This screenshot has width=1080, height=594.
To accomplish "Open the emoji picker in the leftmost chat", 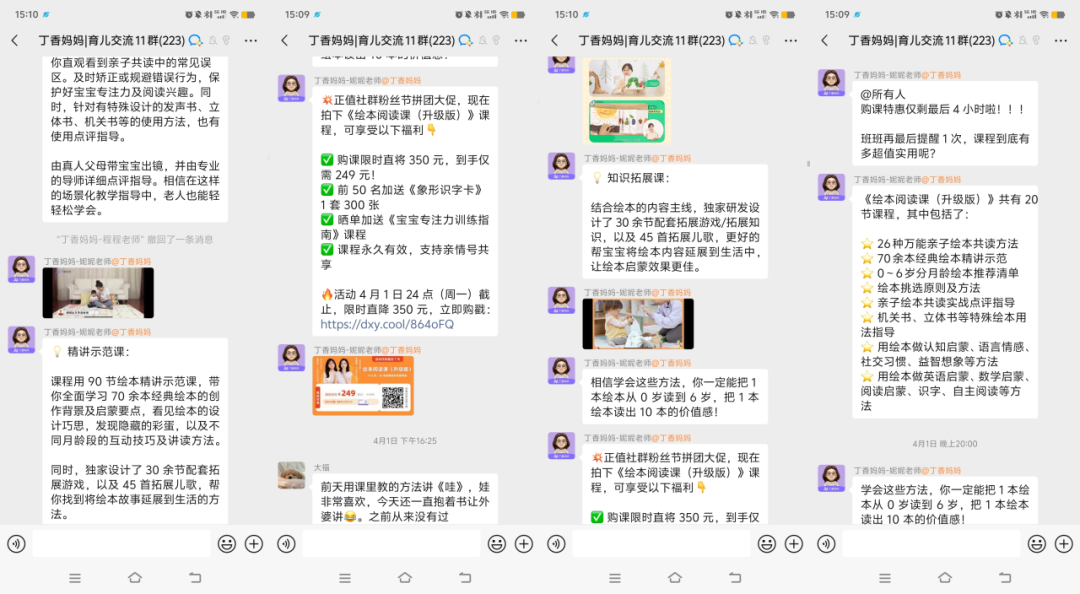I will (x=227, y=544).
